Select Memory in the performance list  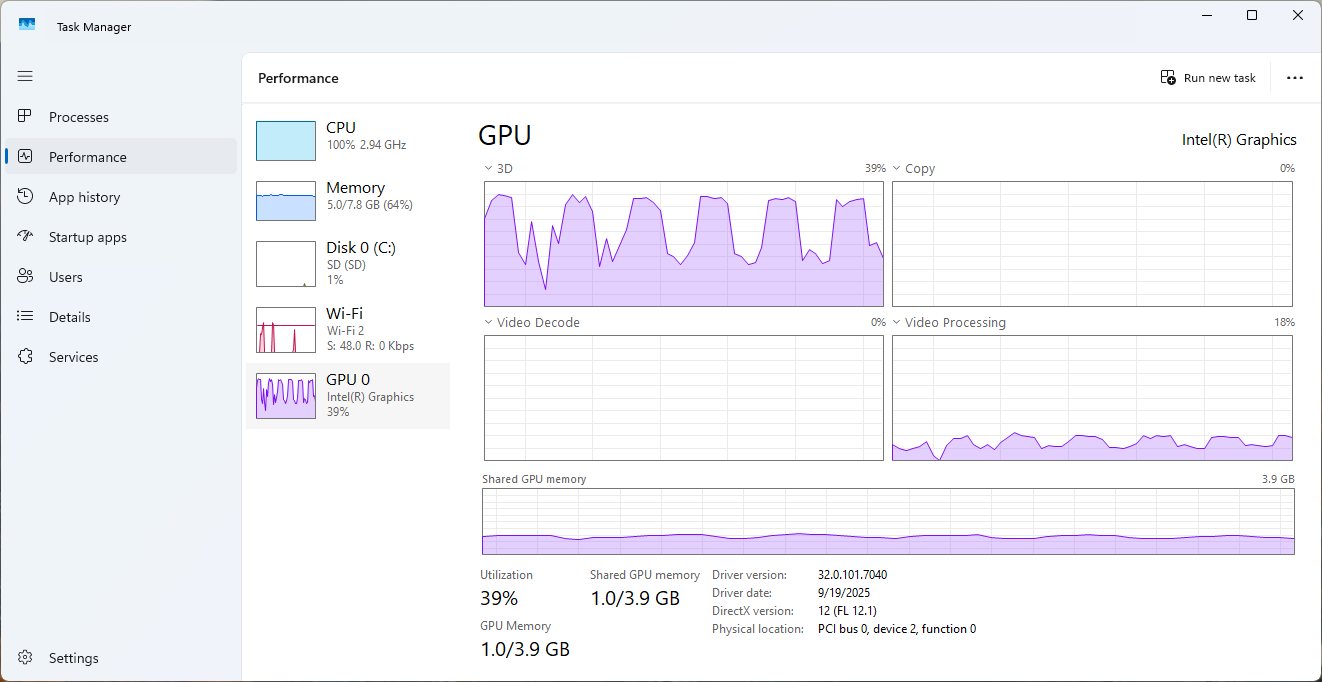click(x=347, y=200)
